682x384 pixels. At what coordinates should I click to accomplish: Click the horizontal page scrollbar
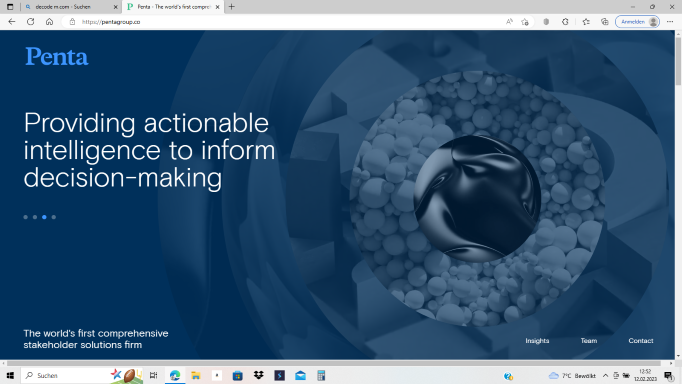pyautogui.click(x=334, y=363)
